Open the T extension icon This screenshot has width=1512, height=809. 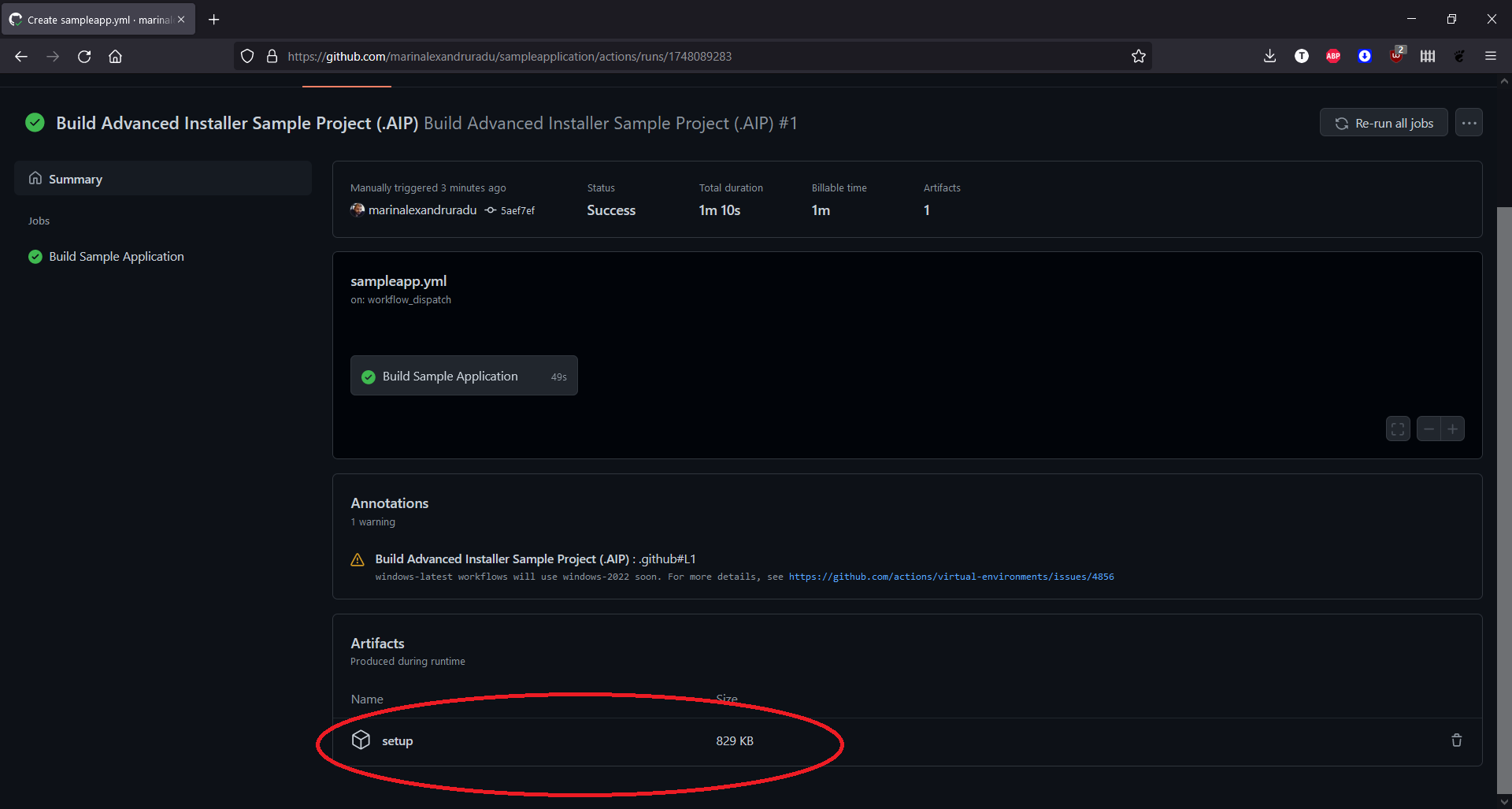(x=1301, y=56)
